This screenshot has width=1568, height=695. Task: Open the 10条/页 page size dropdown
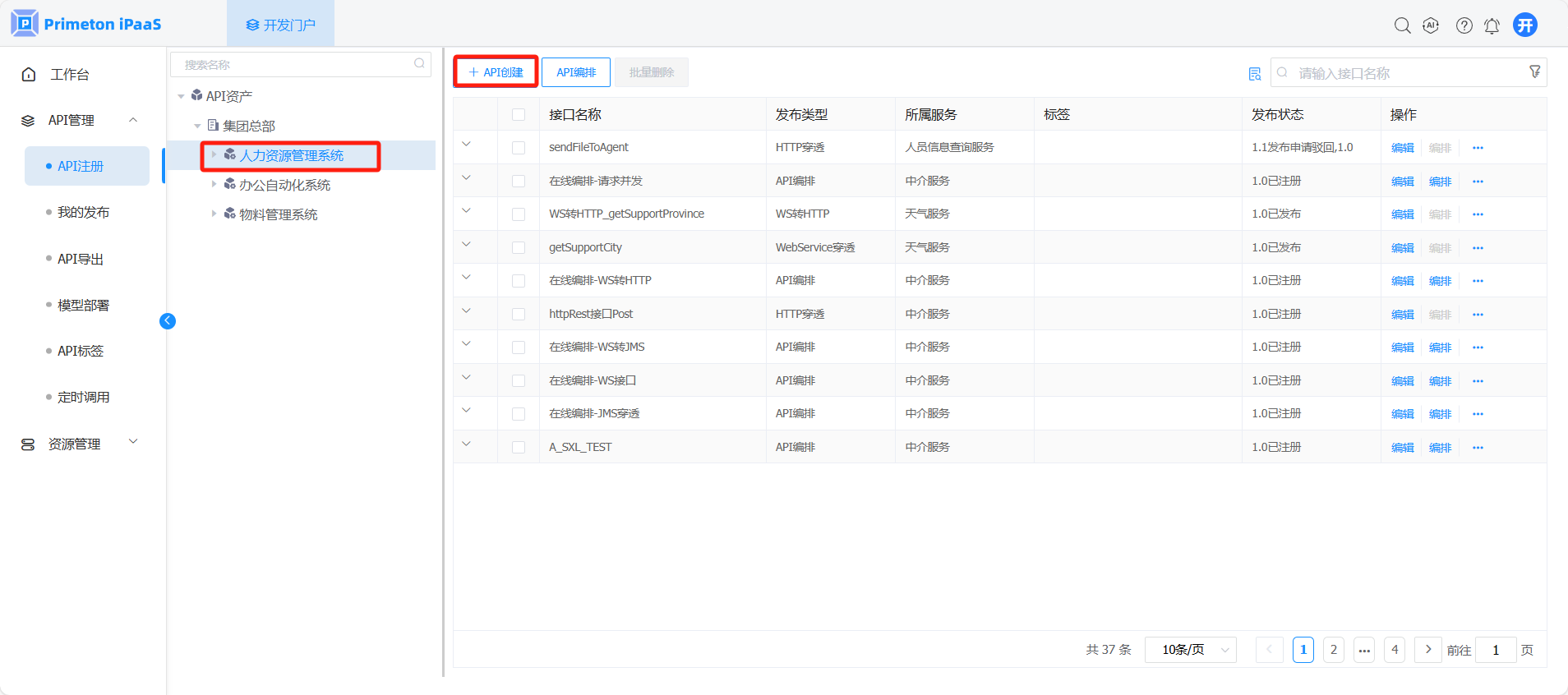(x=1190, y=650)
